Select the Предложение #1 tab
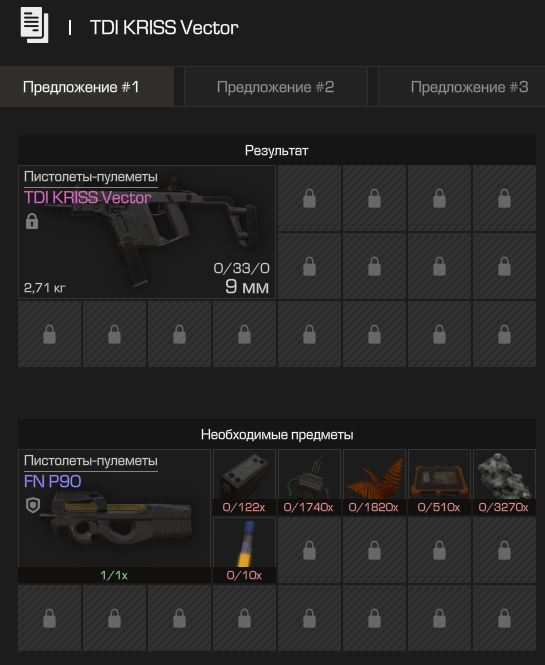Image resolution: width=545 pixels, height=665 pixels. (x=87, y=87)
